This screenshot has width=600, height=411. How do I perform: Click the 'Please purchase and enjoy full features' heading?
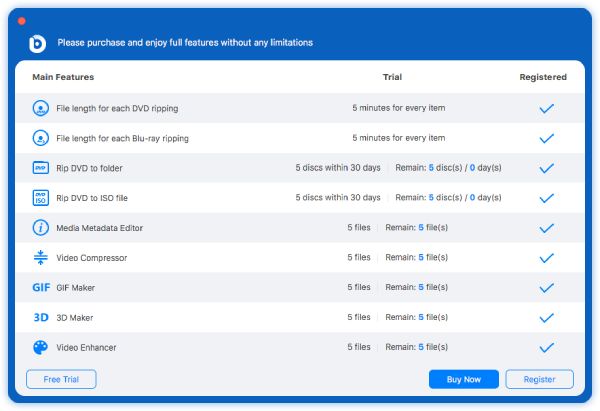coord(185,42)
